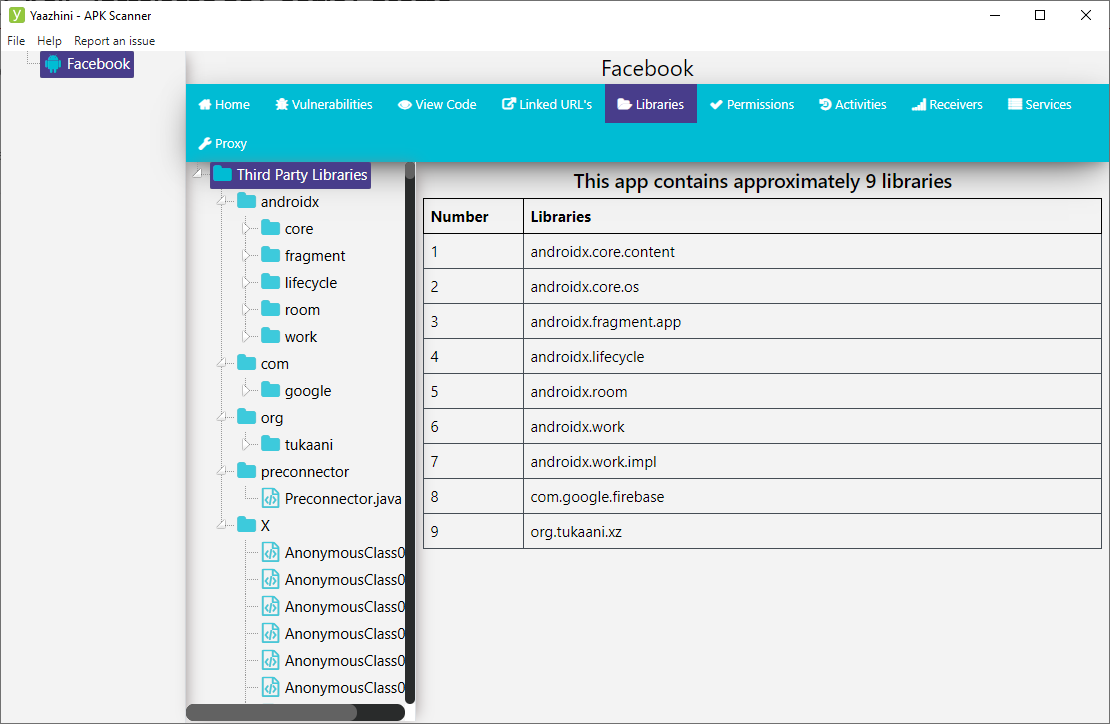The height and width of the screenshot is (724, 1110).
Task: Select the Preconnector.java file label
Action: coord(343,498)
